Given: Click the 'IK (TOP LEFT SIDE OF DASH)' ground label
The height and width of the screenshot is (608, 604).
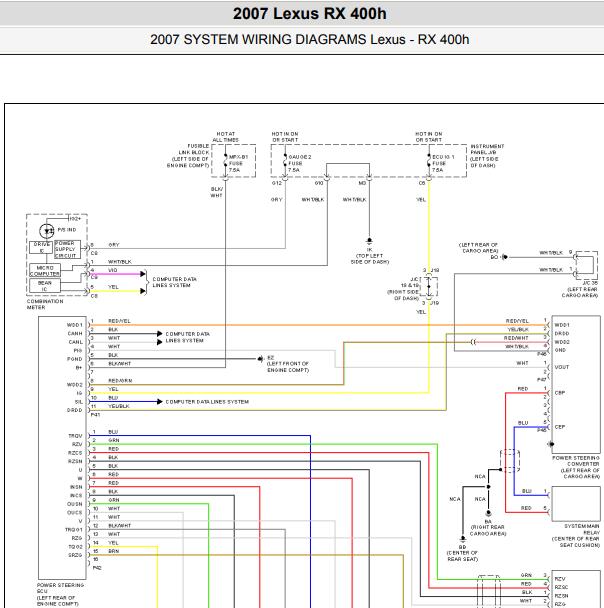Looking at the screenshot, I should 369,256.
